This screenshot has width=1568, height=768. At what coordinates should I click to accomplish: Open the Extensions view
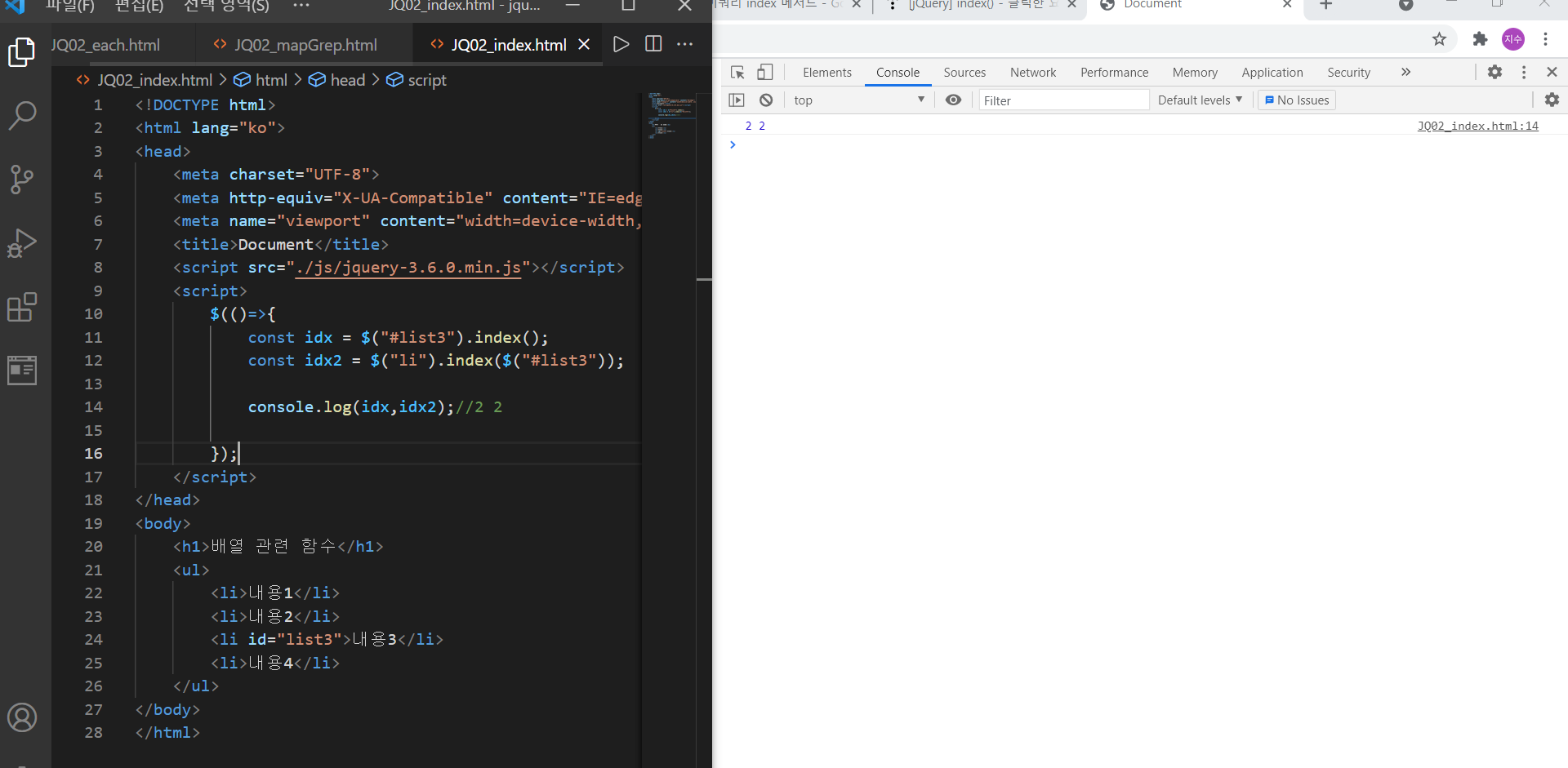pos(22,307)
